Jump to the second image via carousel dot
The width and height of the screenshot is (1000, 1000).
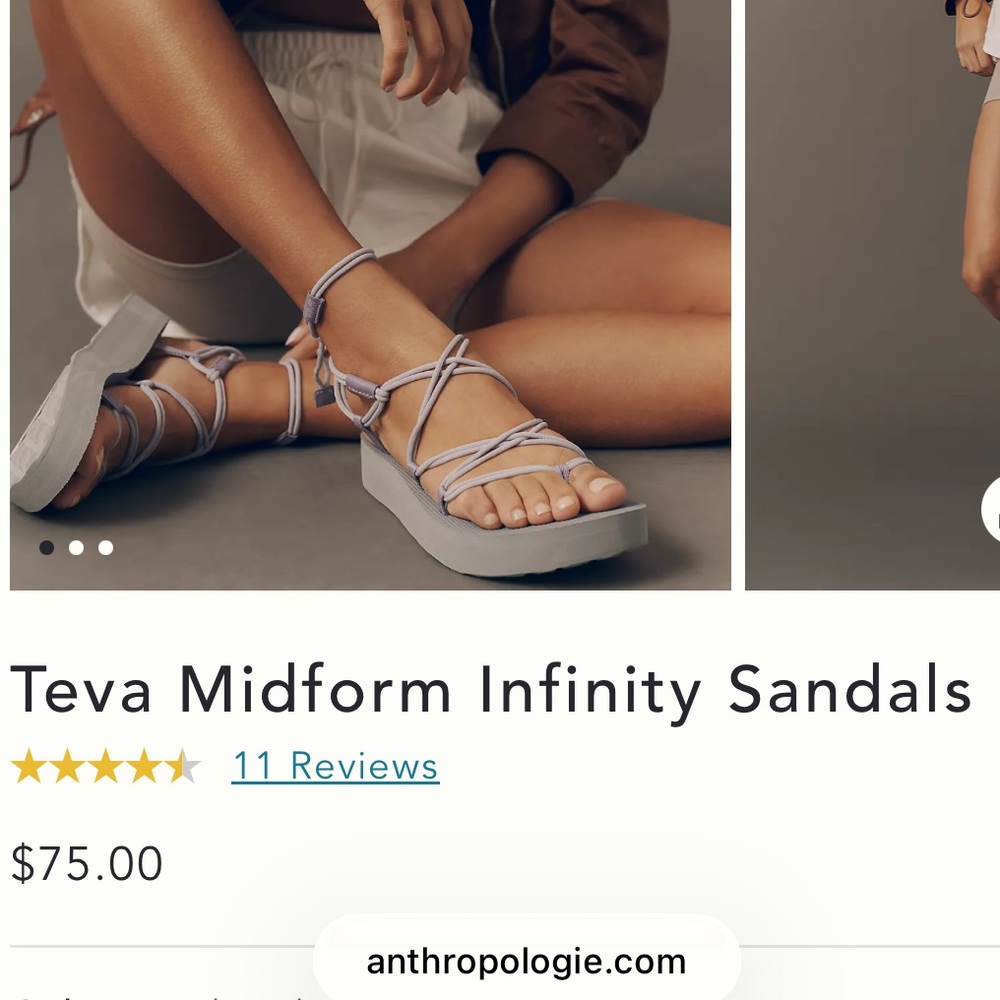click(x=75, y=547)
